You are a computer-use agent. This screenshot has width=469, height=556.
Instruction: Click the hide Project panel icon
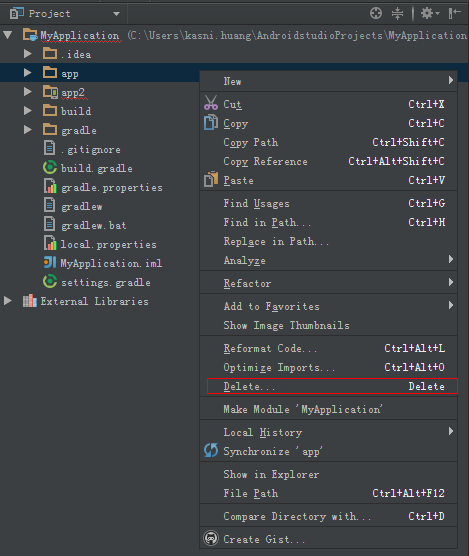point(454,13)
